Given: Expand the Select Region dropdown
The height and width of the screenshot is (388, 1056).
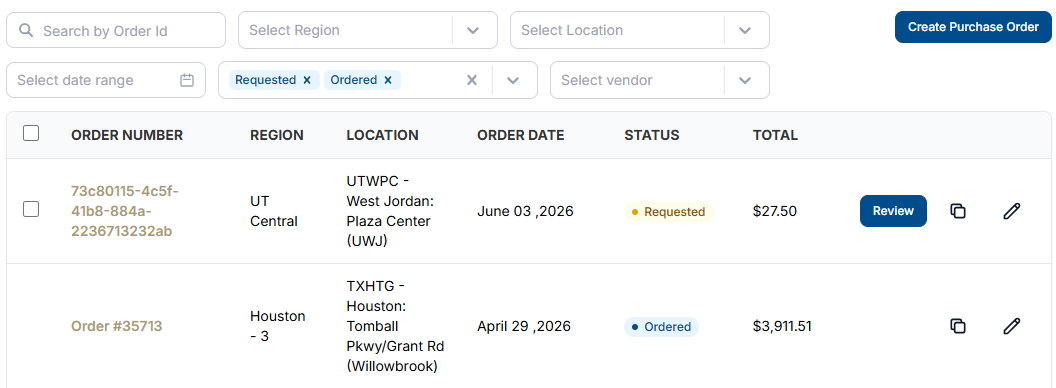Looking at the screenshot, I should pos(473,30).
